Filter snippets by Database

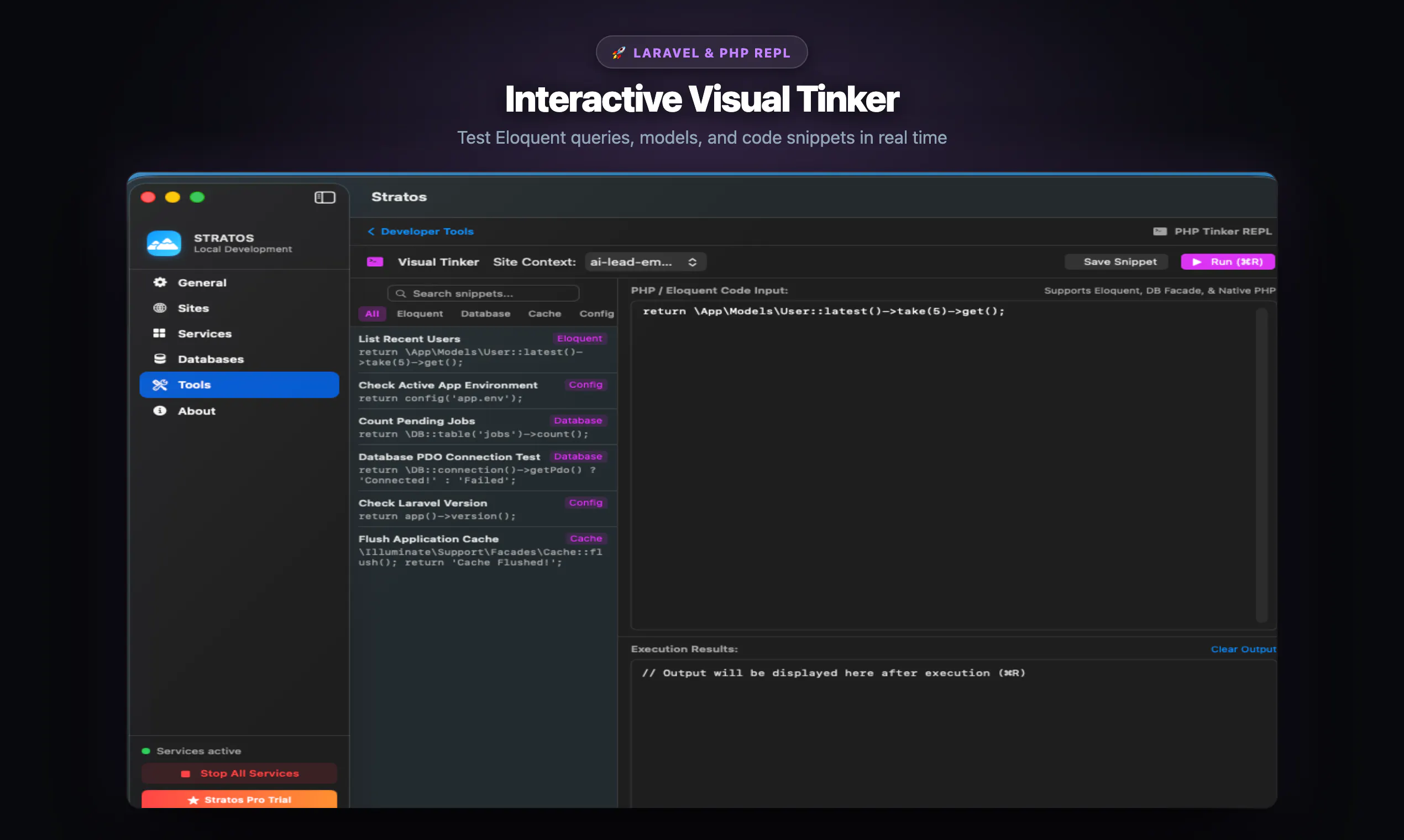tap(486, 313)
